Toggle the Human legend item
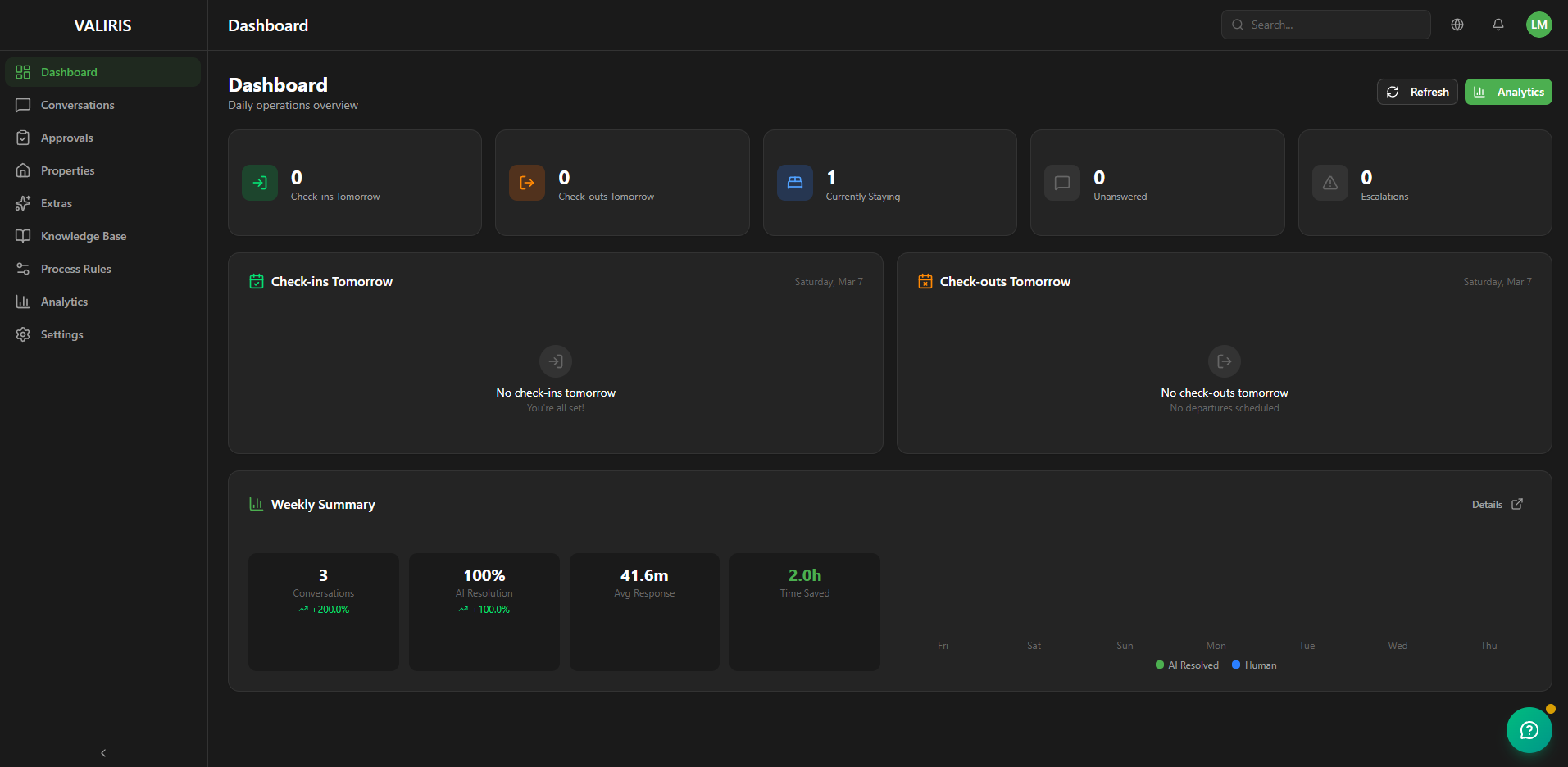1568x767 pixels. pos(1253,665)
